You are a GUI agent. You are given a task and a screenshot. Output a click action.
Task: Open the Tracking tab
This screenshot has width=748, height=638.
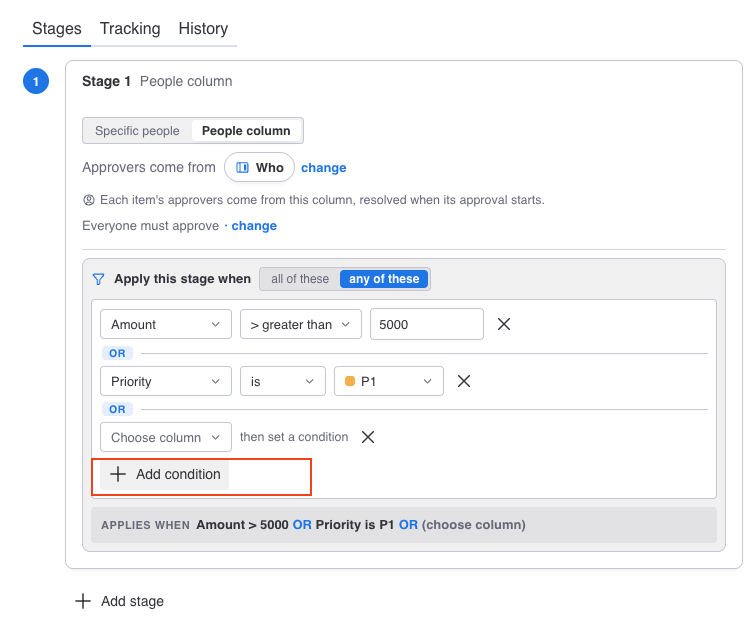pos(130,29)
